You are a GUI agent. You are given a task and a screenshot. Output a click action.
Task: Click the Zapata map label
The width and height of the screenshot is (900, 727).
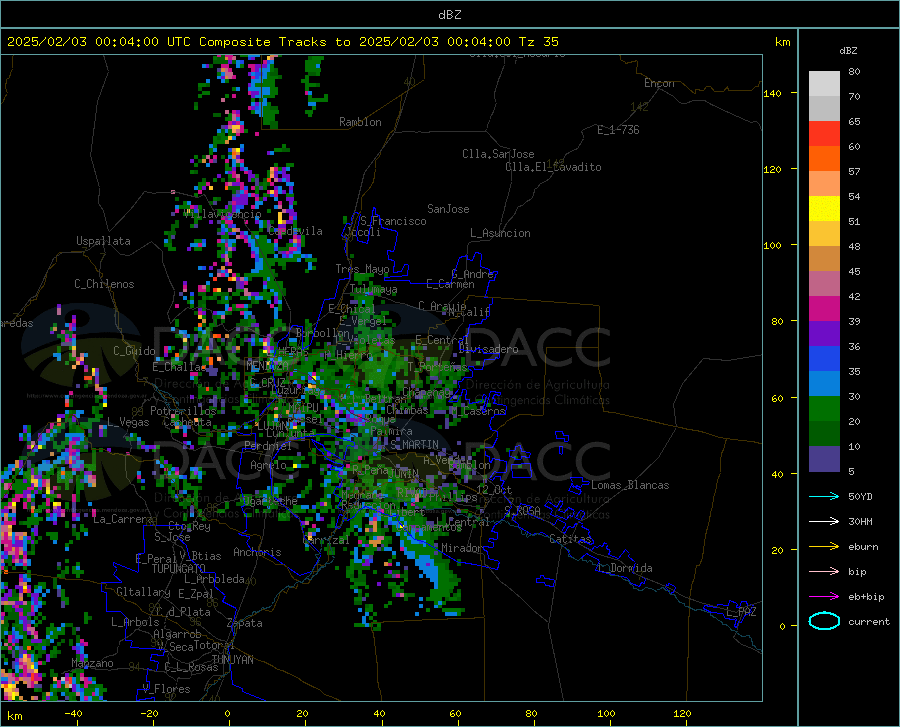point(245,623)
